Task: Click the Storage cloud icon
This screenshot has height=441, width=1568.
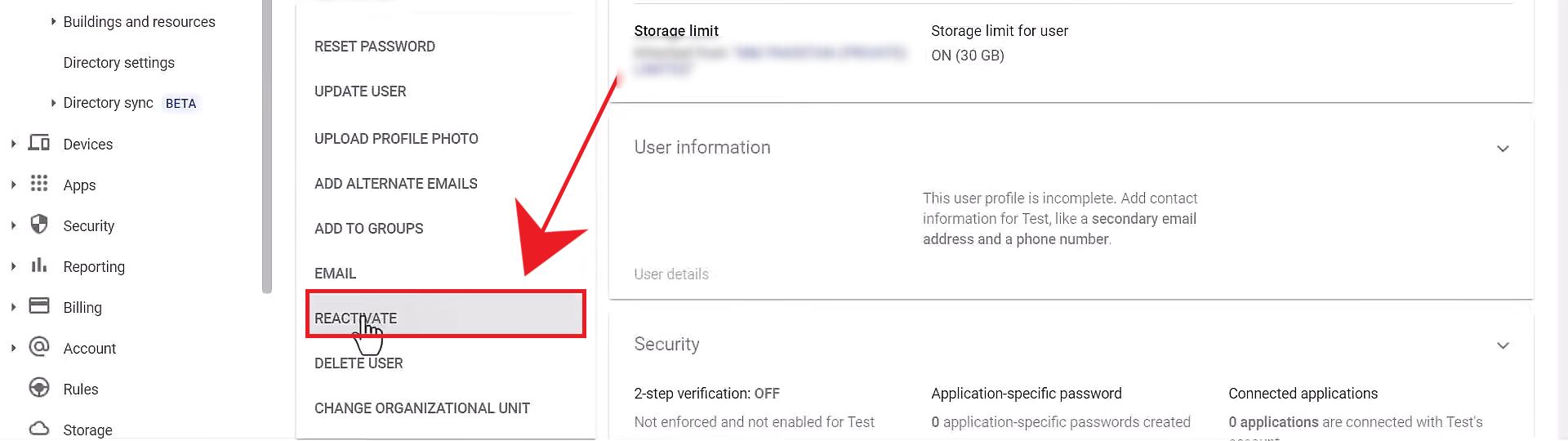Action: click(39, 428)
